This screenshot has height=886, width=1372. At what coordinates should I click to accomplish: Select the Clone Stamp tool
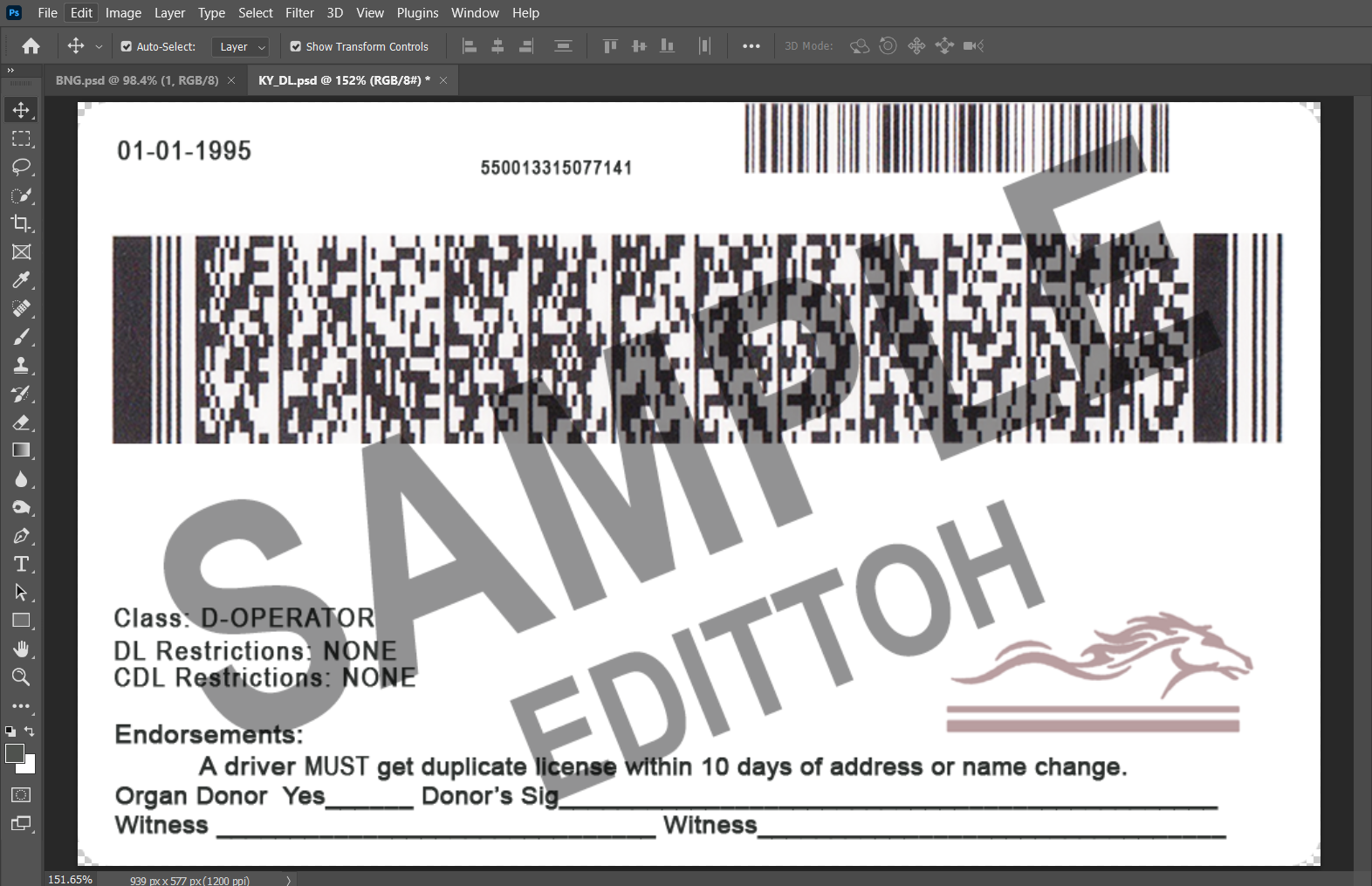click(21, 366)
